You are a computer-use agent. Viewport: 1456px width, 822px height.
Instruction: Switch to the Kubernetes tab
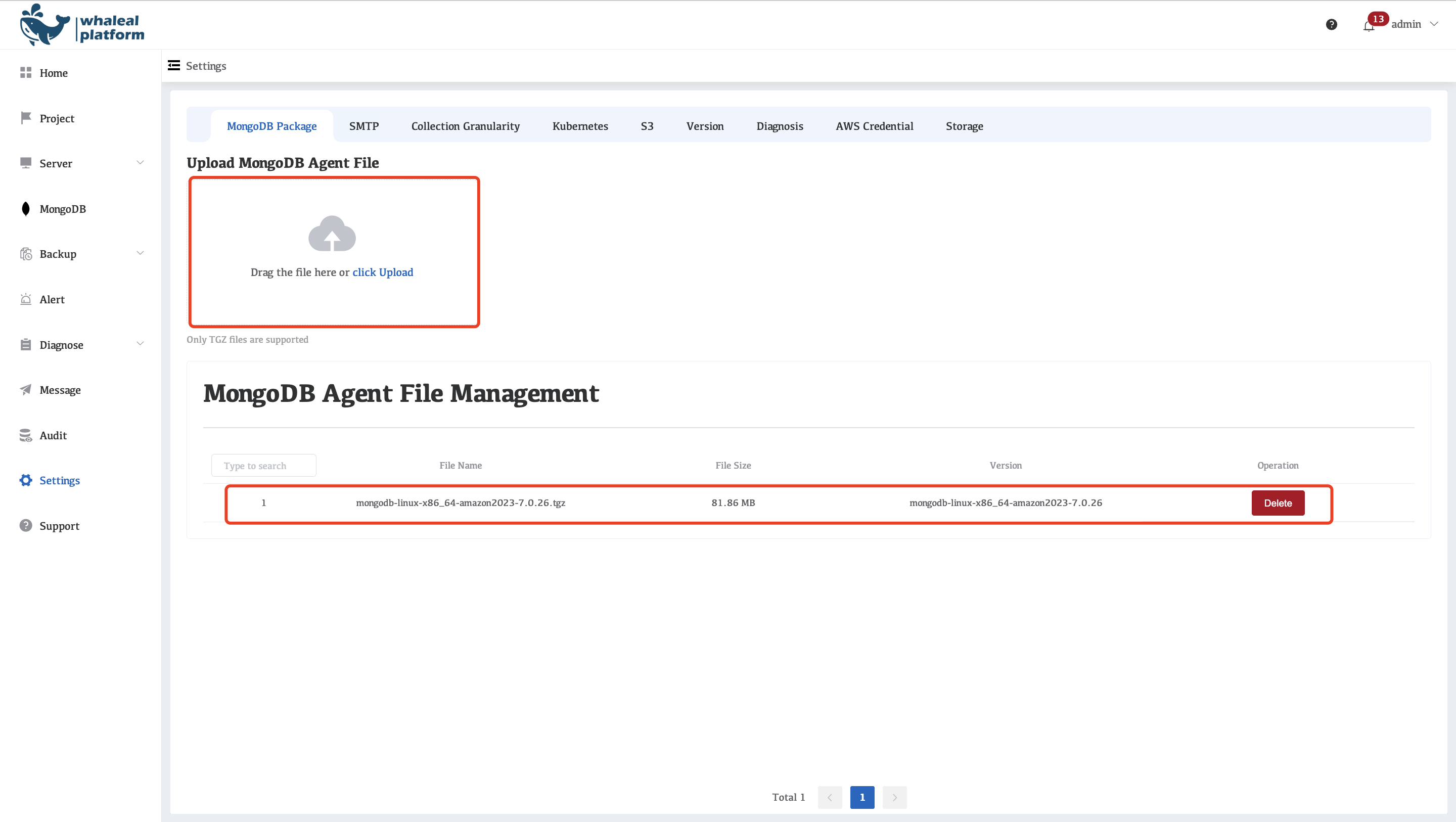pyautogui.click(x=580, y=126)
